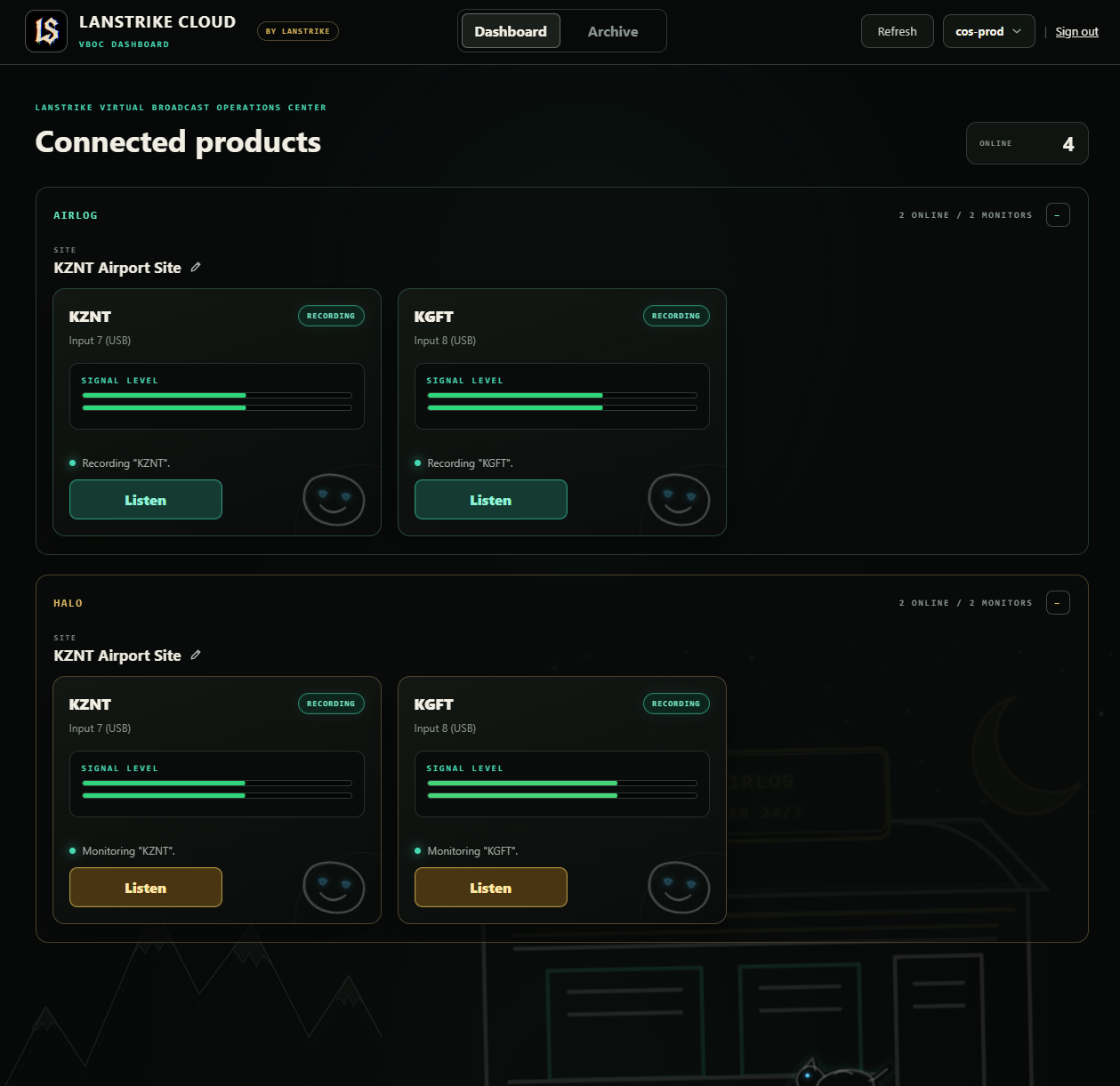Listen to KZNT in HALO
This screenshot has height=1086, width=1120.
[146, 888]
